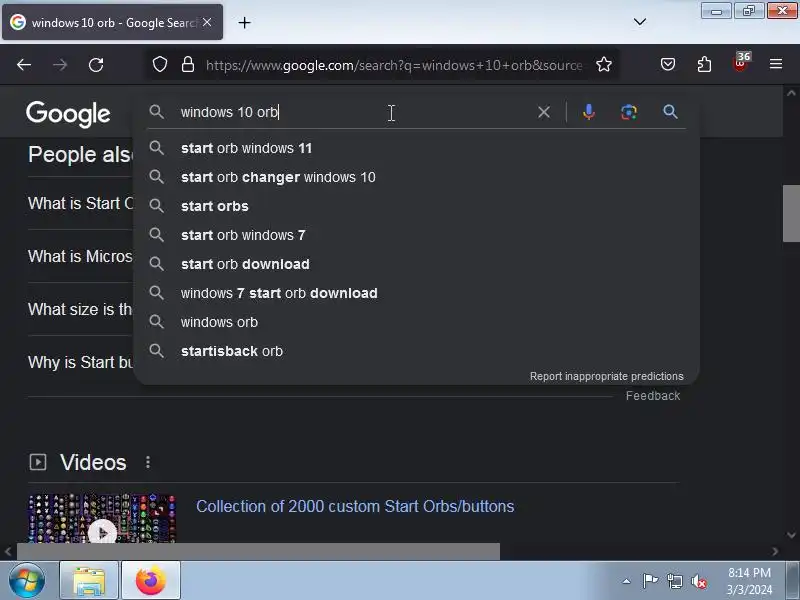Click the address bar URL
This screenshot has width=800, height=600.
(394, 65)
